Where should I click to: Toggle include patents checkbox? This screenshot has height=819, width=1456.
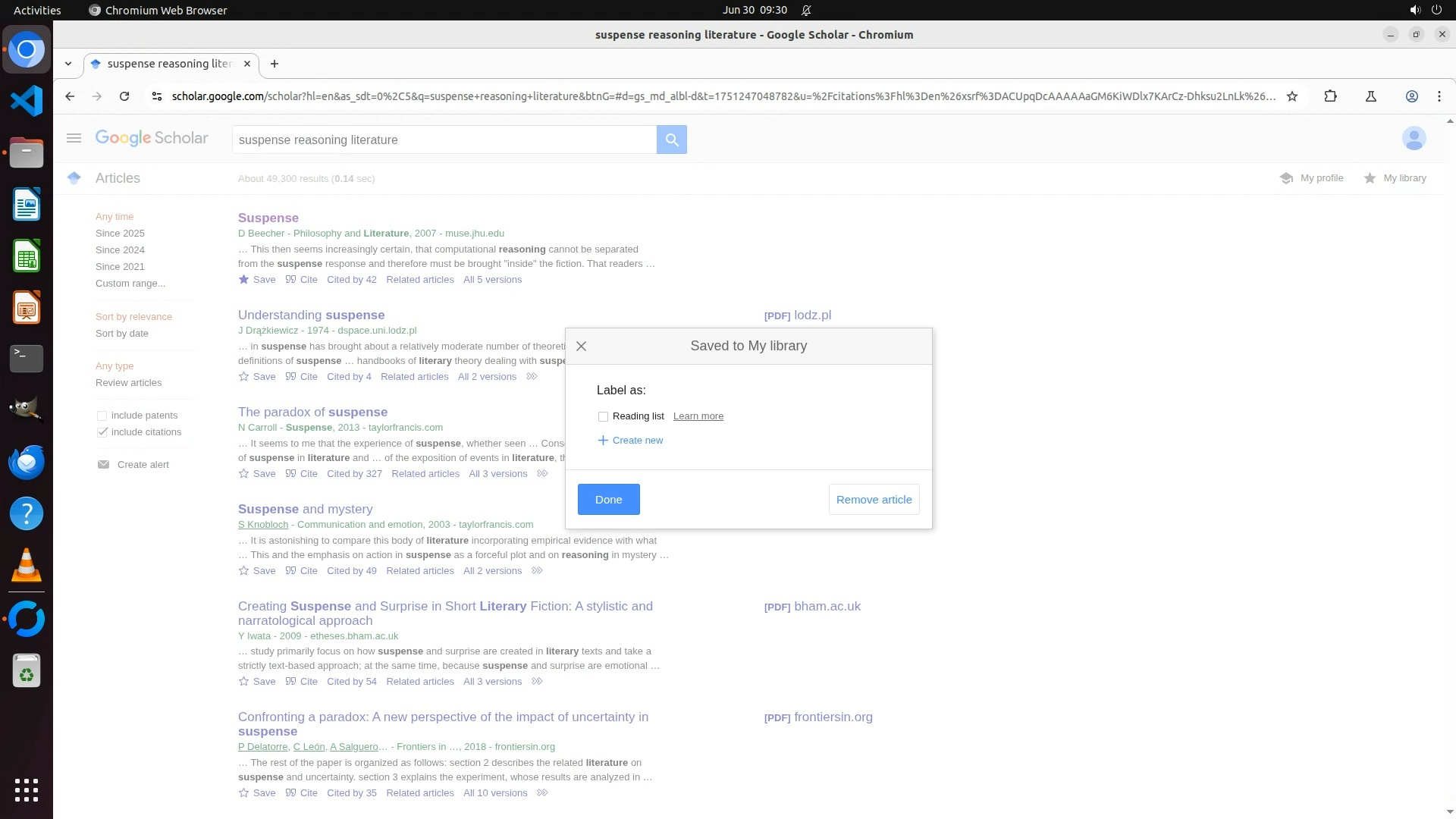point(102,416)
